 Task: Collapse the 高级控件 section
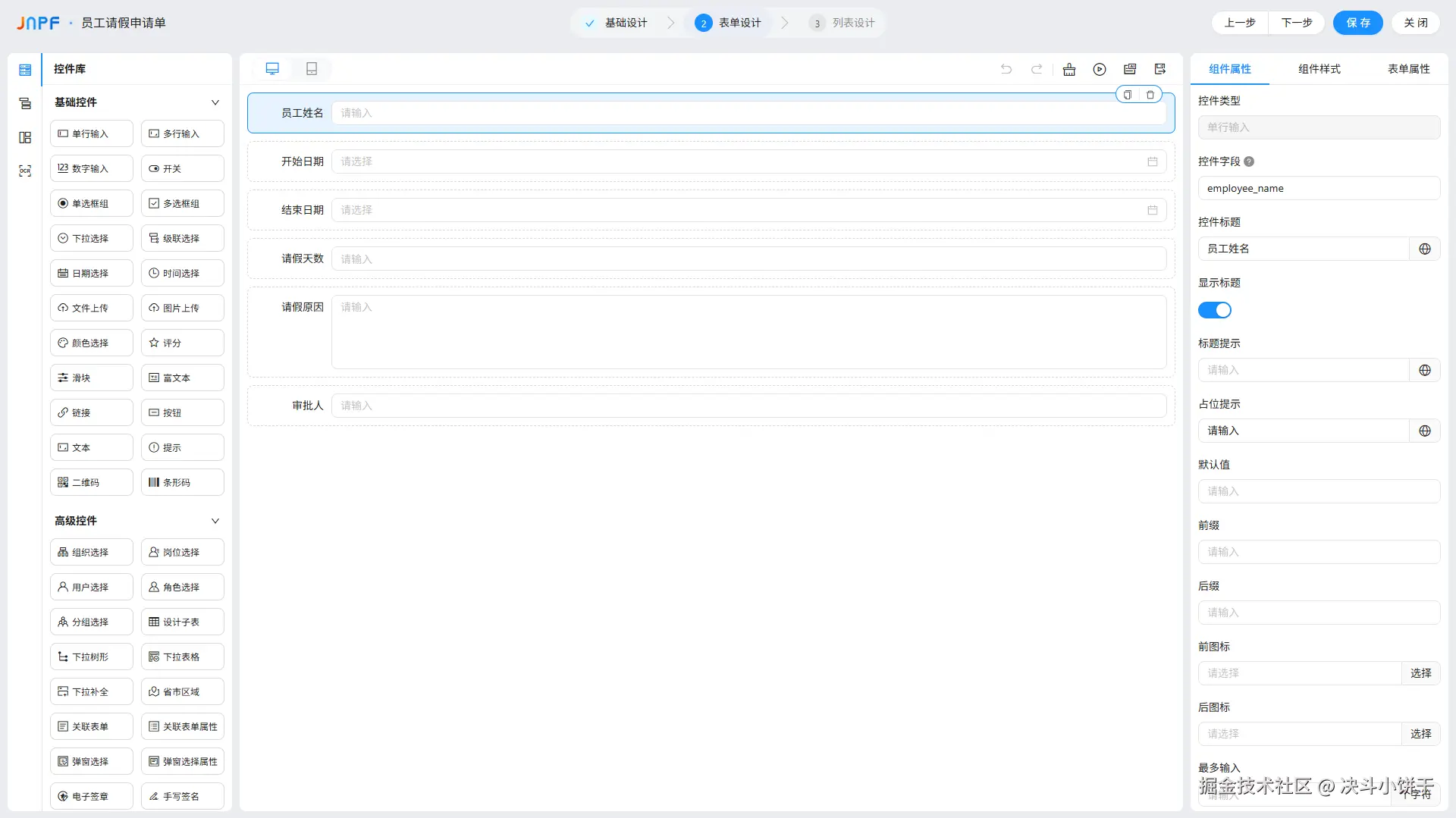click(x=215, y=521)
